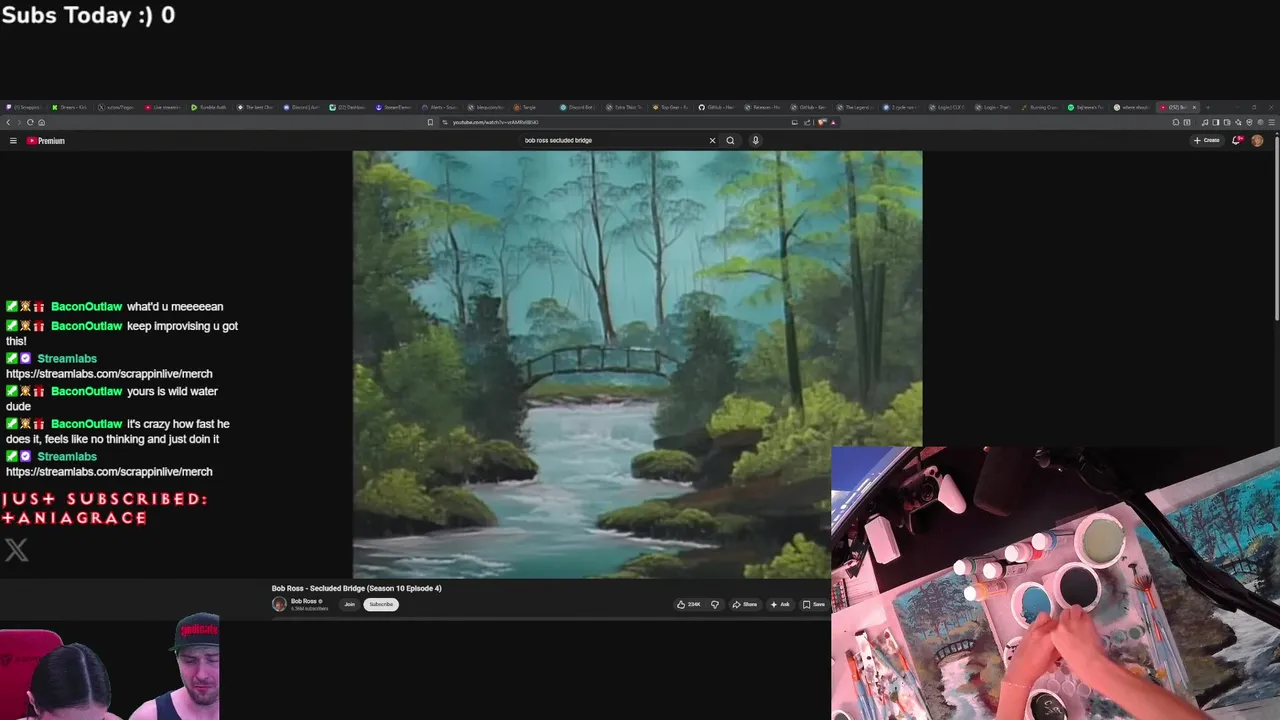Click browser Forward arrow
This screenshot has width=1280, height=720.
pos(19,122)
